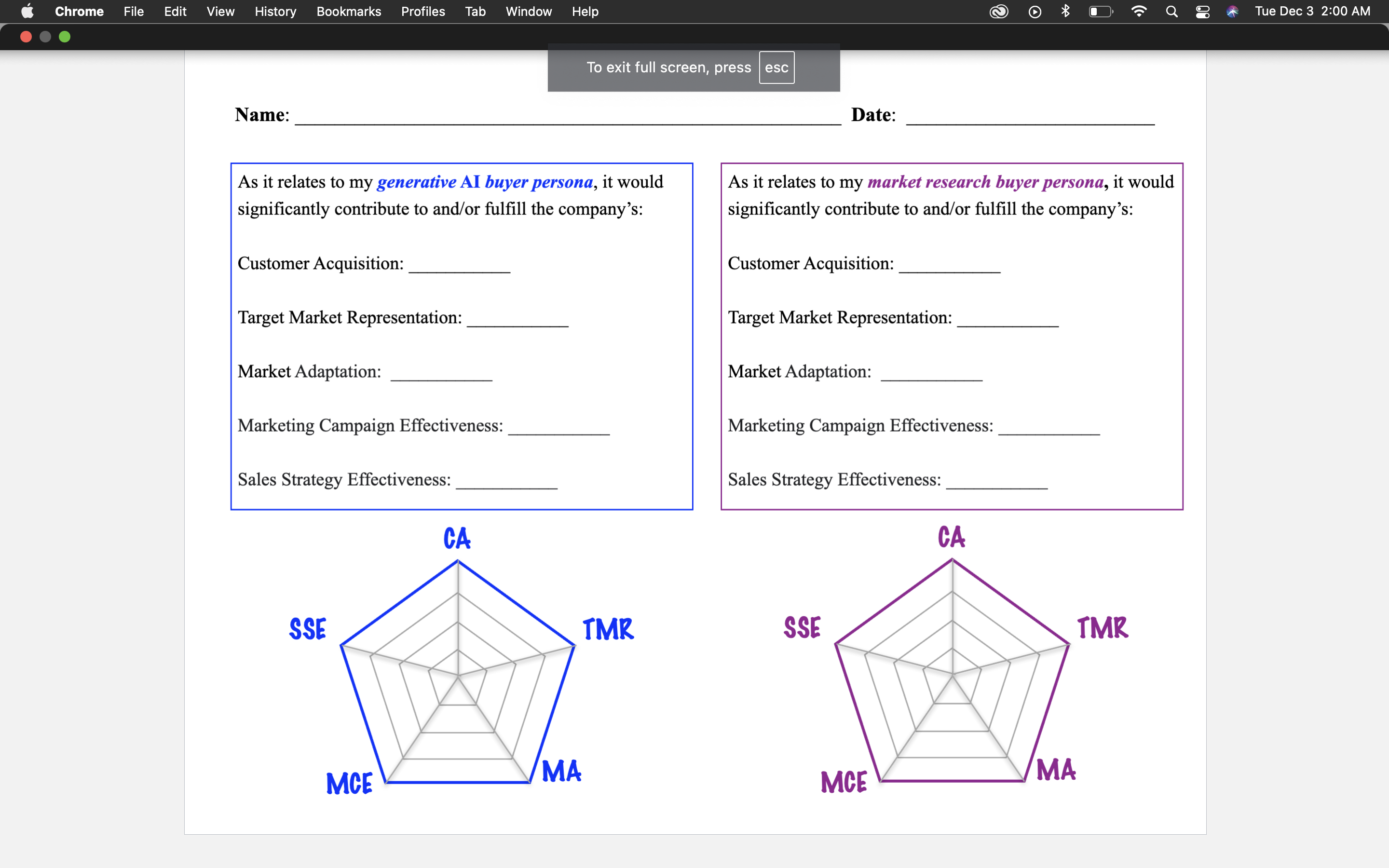Click the purple SSE radar chart label

[x=803, y=627]
